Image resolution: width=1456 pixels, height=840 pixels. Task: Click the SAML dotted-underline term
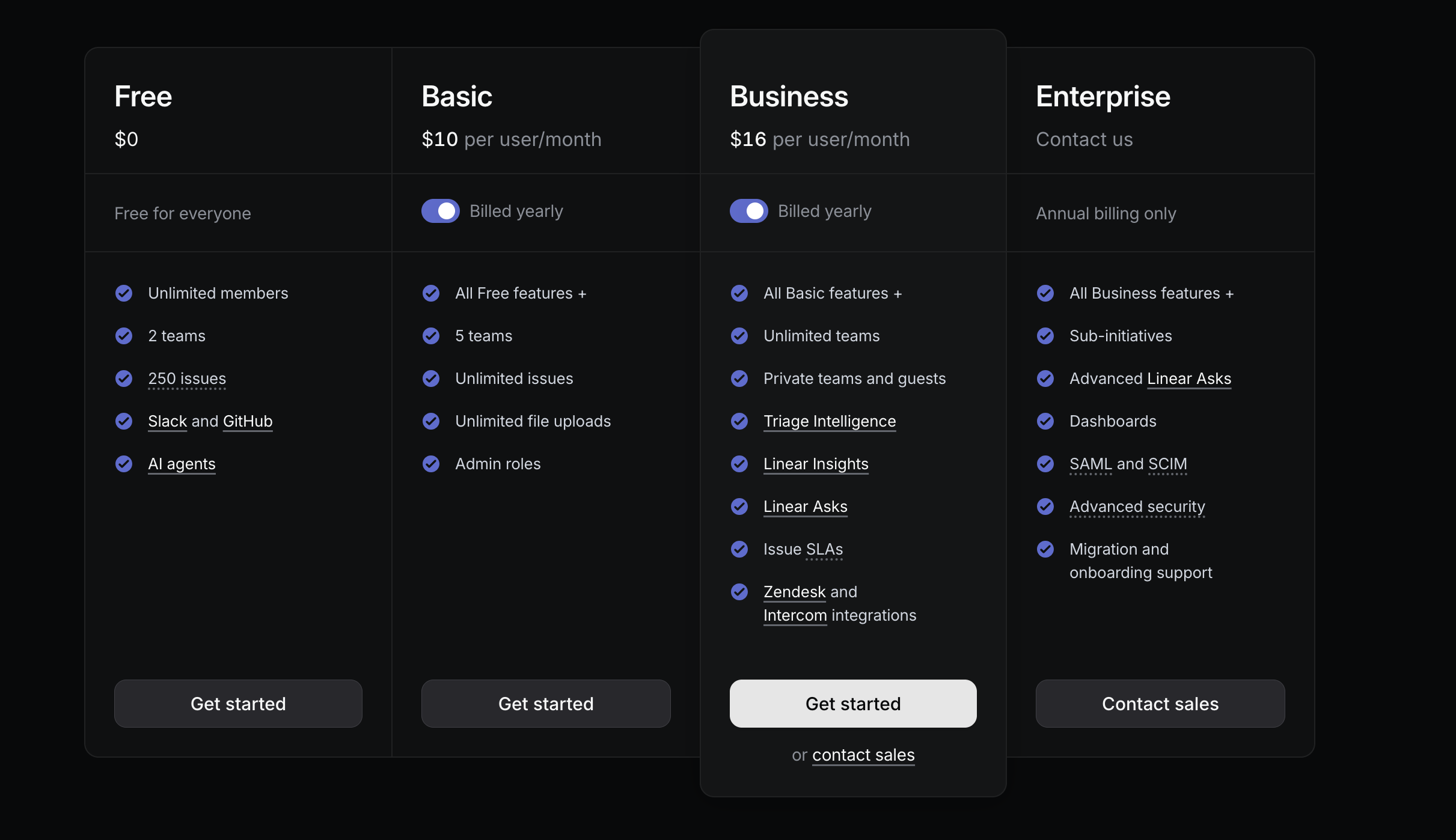pyautogui.click(x=1090, y=464)
